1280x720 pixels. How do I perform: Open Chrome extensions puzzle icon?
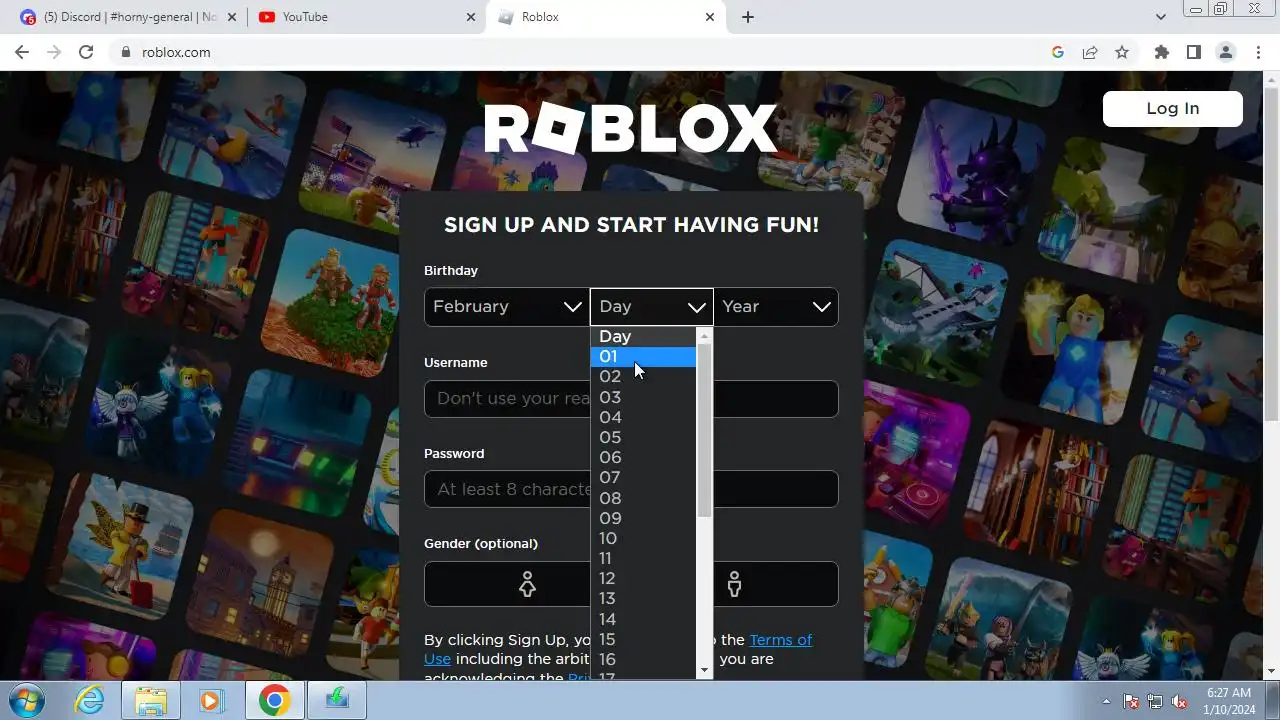(x=1161, y=52)
